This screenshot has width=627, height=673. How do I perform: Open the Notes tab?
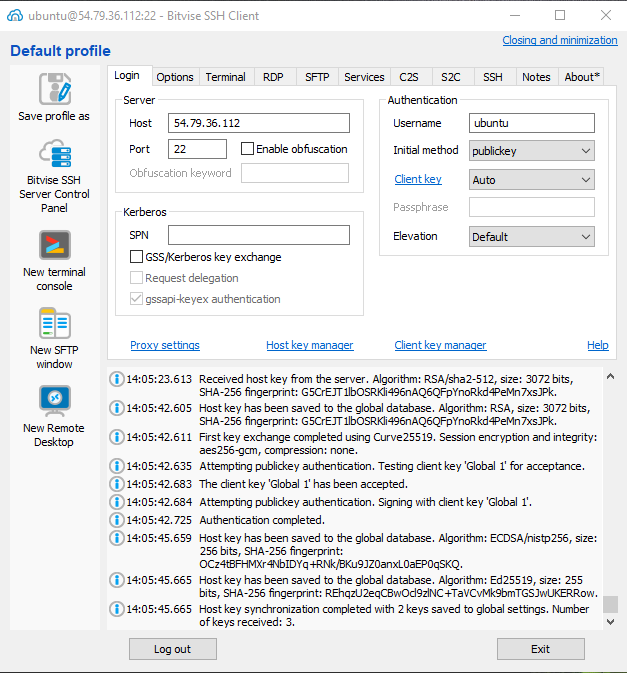pos(536,77)
